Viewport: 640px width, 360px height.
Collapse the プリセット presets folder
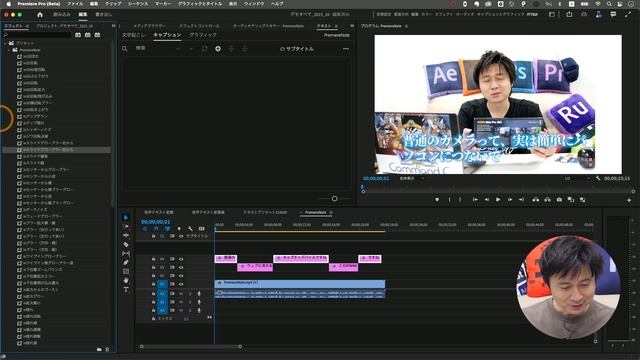click(x=5, y=43)
